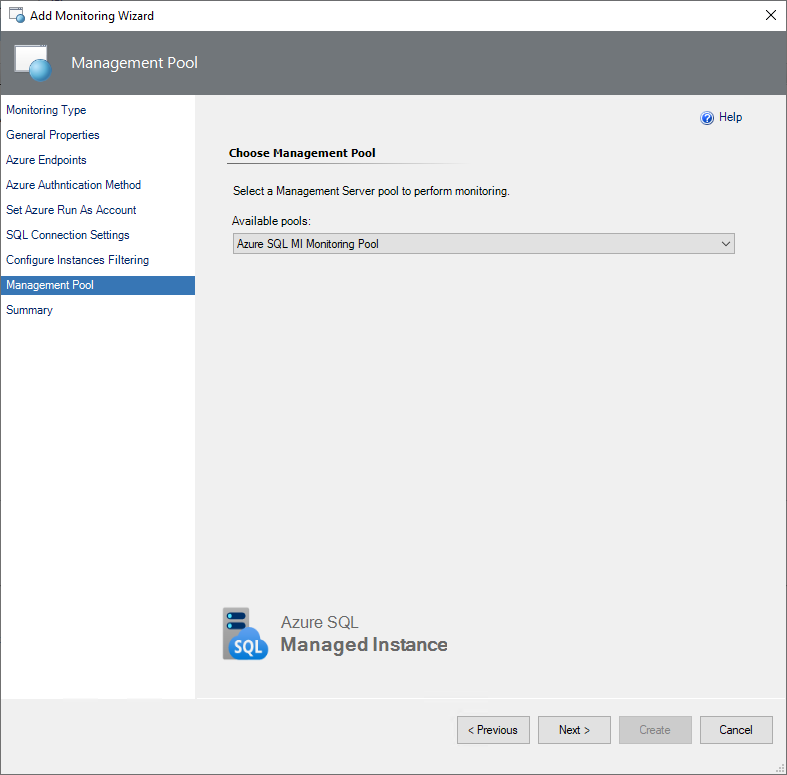Click the 'Managed Instance' logo text
787x775 pixels.
pyautogui.click(x=364, y=644)
